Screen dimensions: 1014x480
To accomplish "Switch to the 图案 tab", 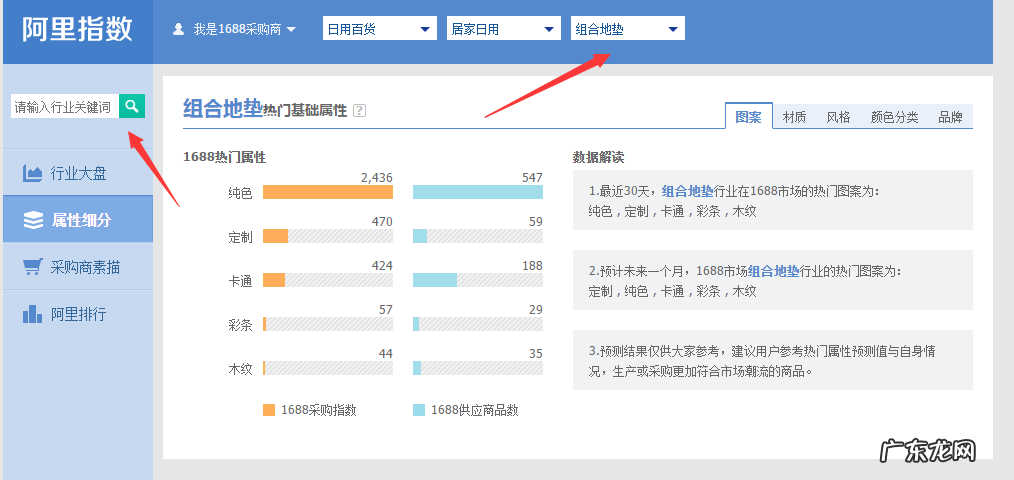I will pyautogui.click(x=748, y=116).
